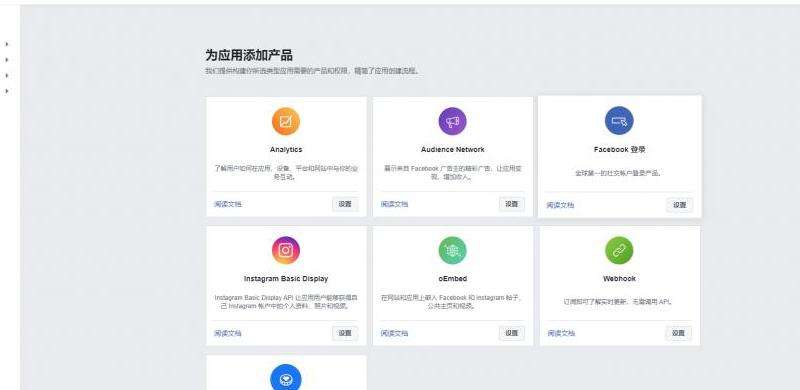Open 阅读文档 link on Audience Network card
Viewport: 800px width, 390px height.
tap(394, 204)
